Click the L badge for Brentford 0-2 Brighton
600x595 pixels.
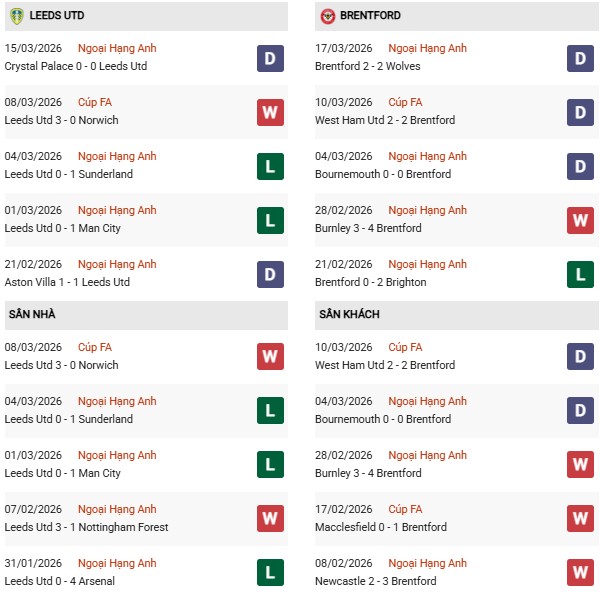[x=581, y=274]
